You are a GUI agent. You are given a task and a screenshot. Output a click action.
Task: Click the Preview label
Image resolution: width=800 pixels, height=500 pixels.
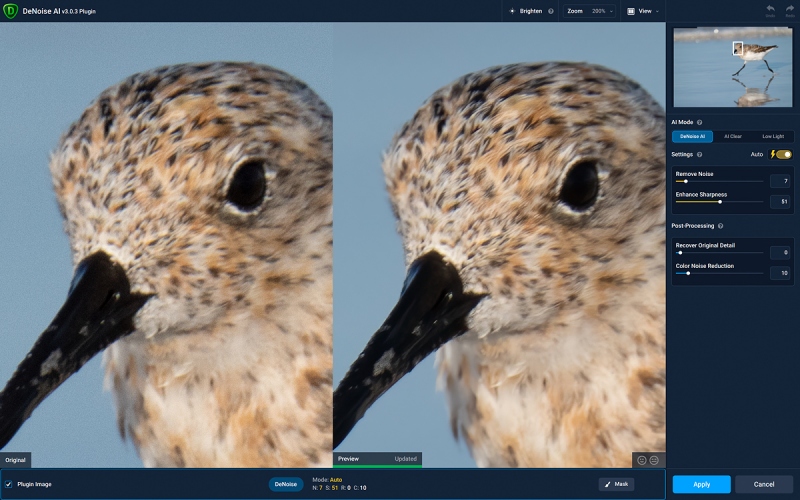[x=348, y=459]
